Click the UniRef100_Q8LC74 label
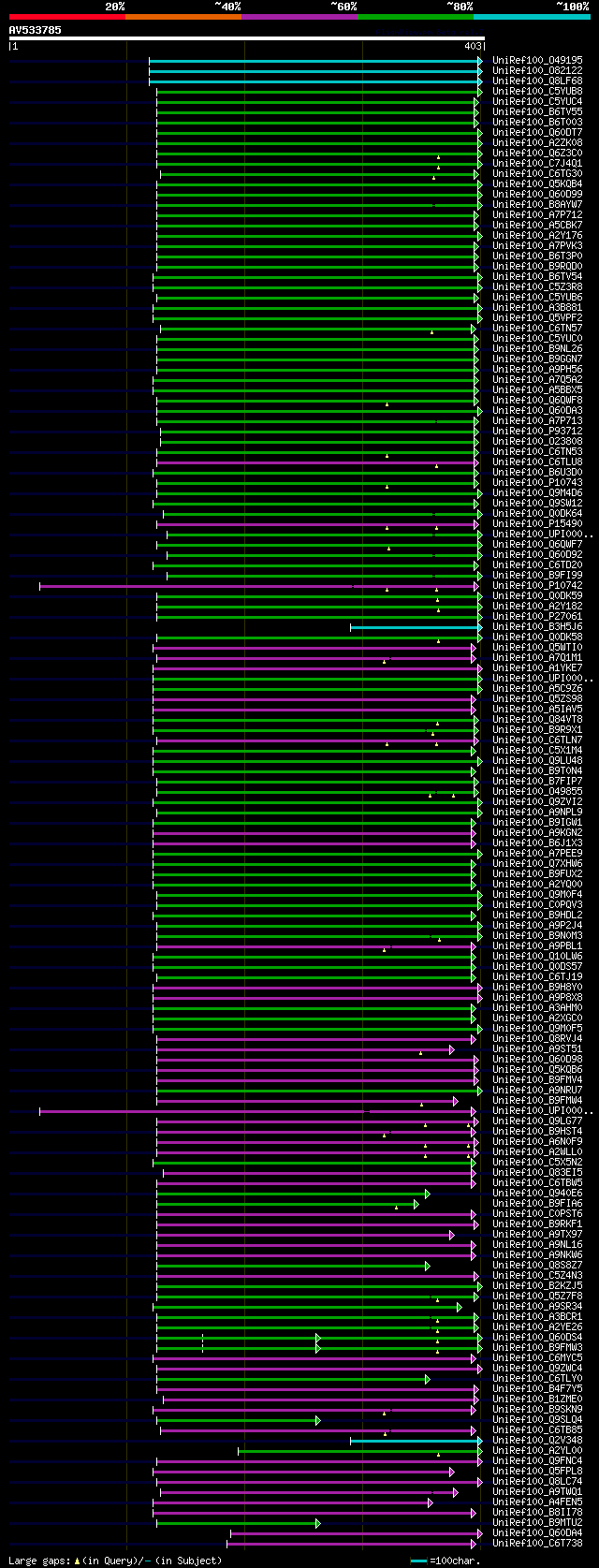This screenshot has height=1568, width=599. click(x=537, y=1481)
